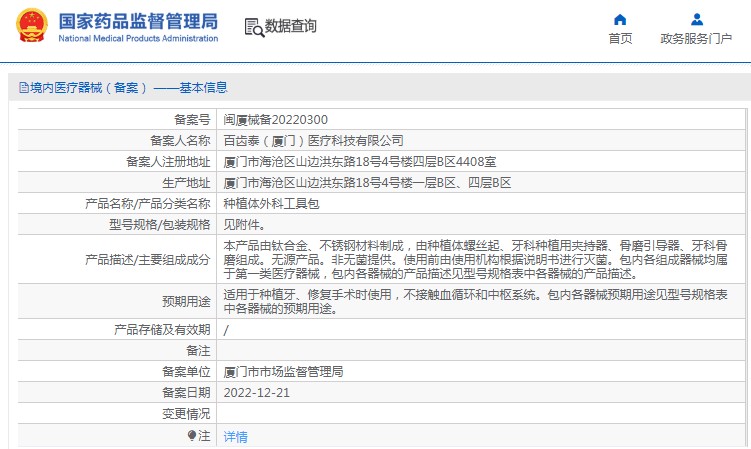
Task: Click the 产品存储及有效期 label
Action: tap(162, 330)
